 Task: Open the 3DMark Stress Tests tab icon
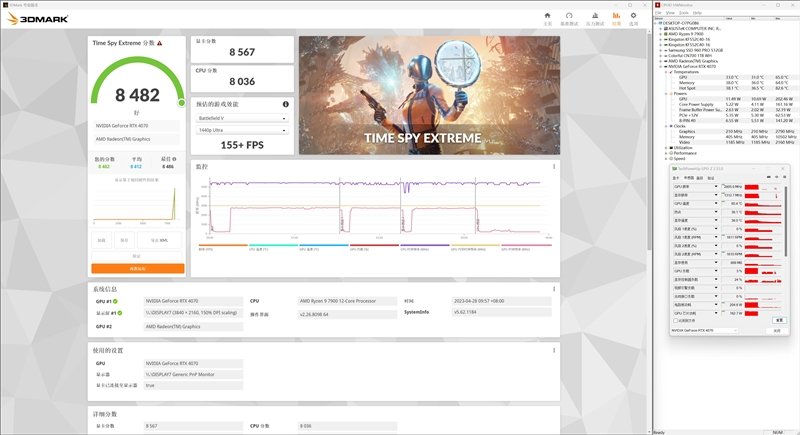coord(595,15)
